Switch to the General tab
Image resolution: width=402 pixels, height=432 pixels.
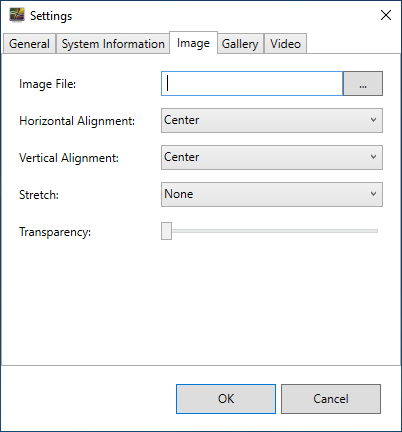pos(29,44)
